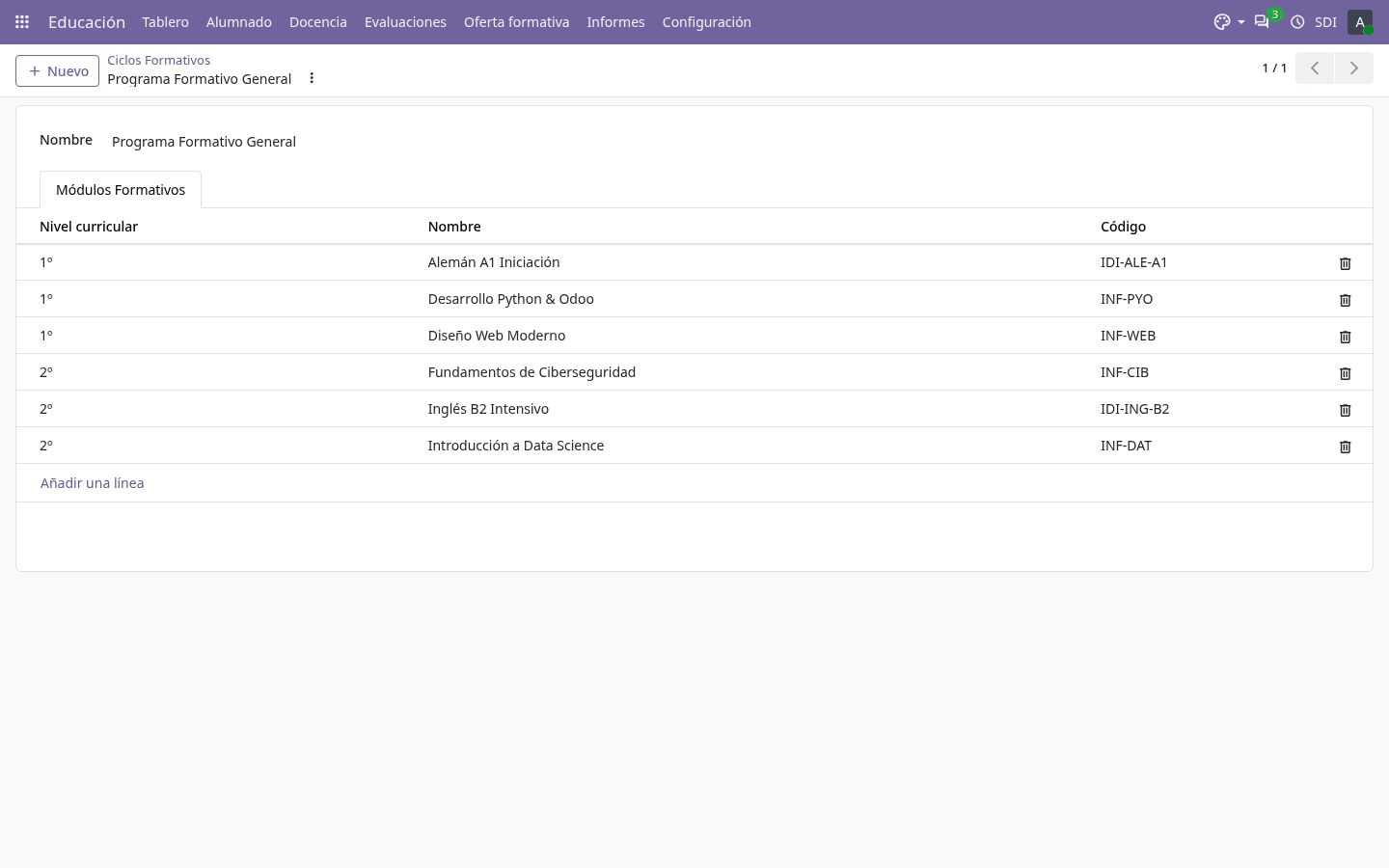Go to previous record arrow
This screenshot has width=1389, height=868.
click(1315, 68)
